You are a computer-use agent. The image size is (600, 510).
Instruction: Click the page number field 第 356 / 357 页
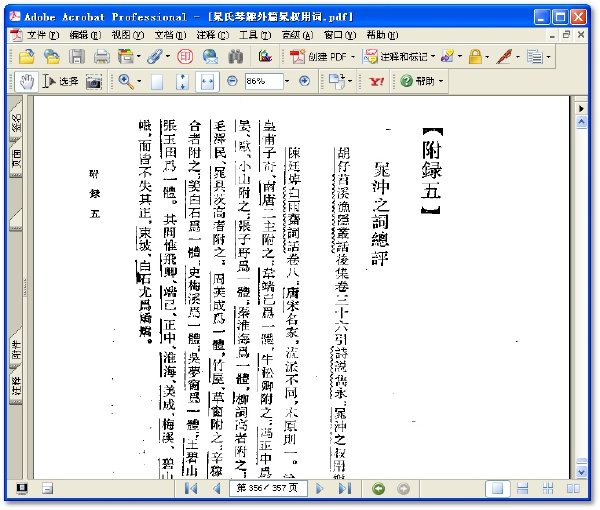pyautogui.click(x=268, y=488)
